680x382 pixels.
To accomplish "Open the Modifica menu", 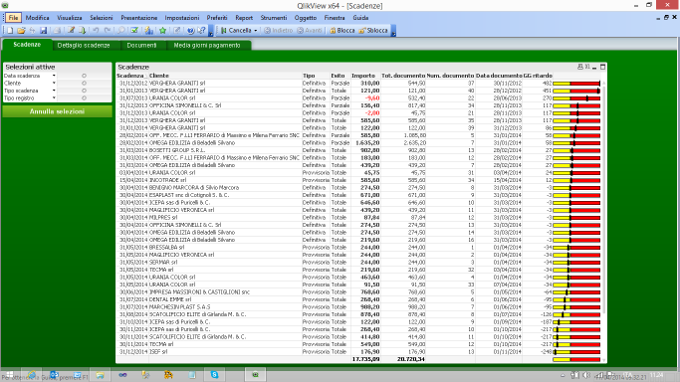I will pos(37,18).
